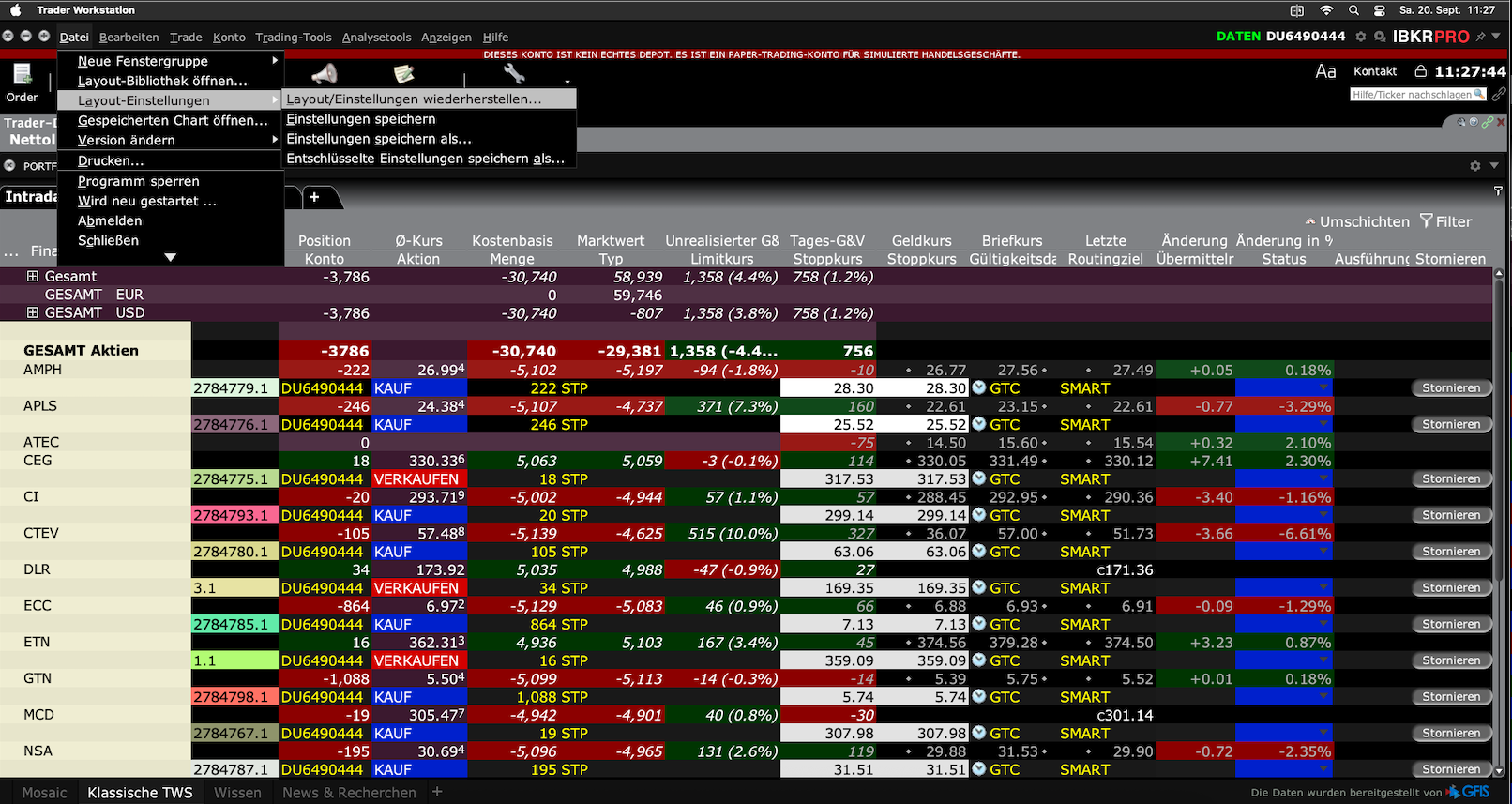Viewport: 1512px width, 804px height.
Task: Click the pink order ID cell 2784793.1
Action: coord(234,515)
